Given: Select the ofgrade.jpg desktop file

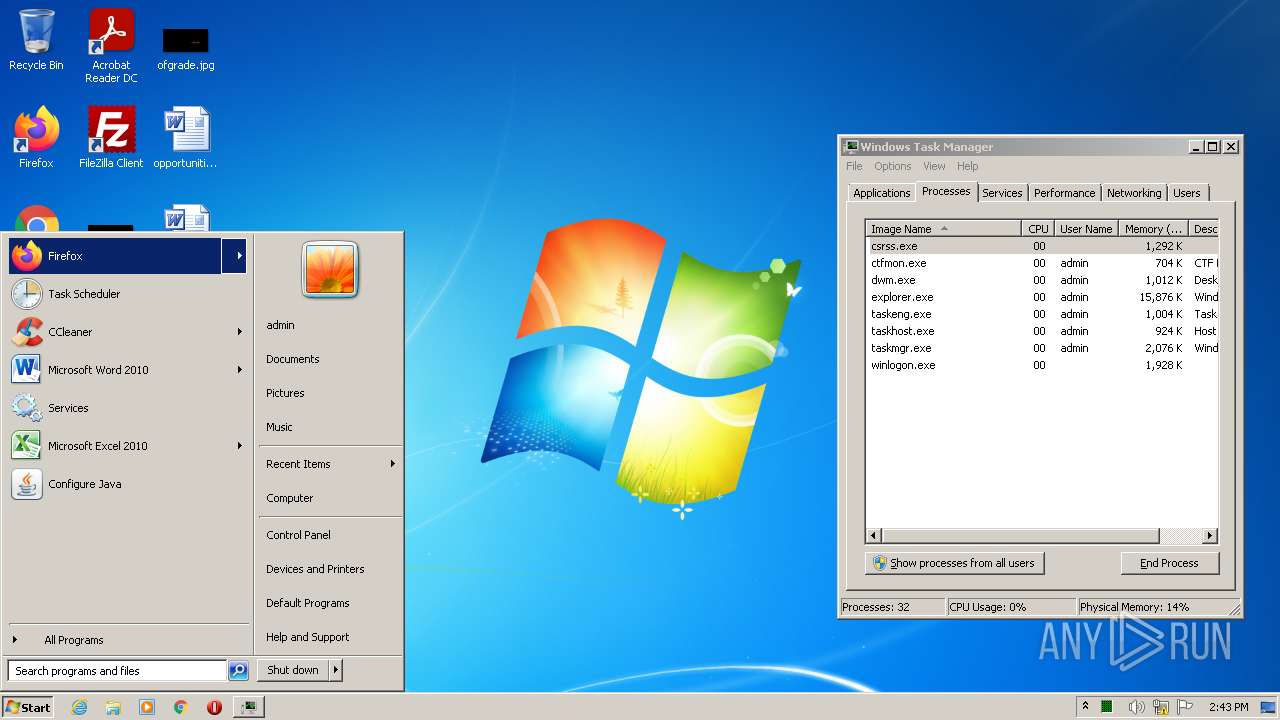Looking at the screenshot, I should click(186, 48).
